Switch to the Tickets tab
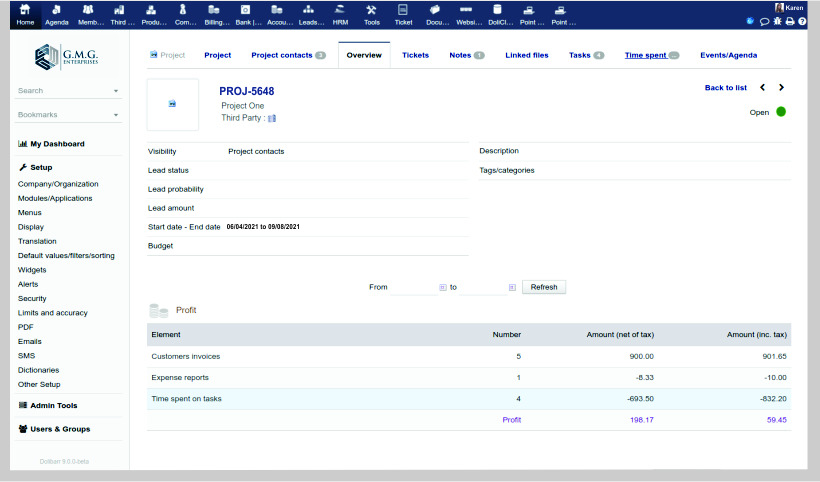Screen dimensions: 820x482 415,55
